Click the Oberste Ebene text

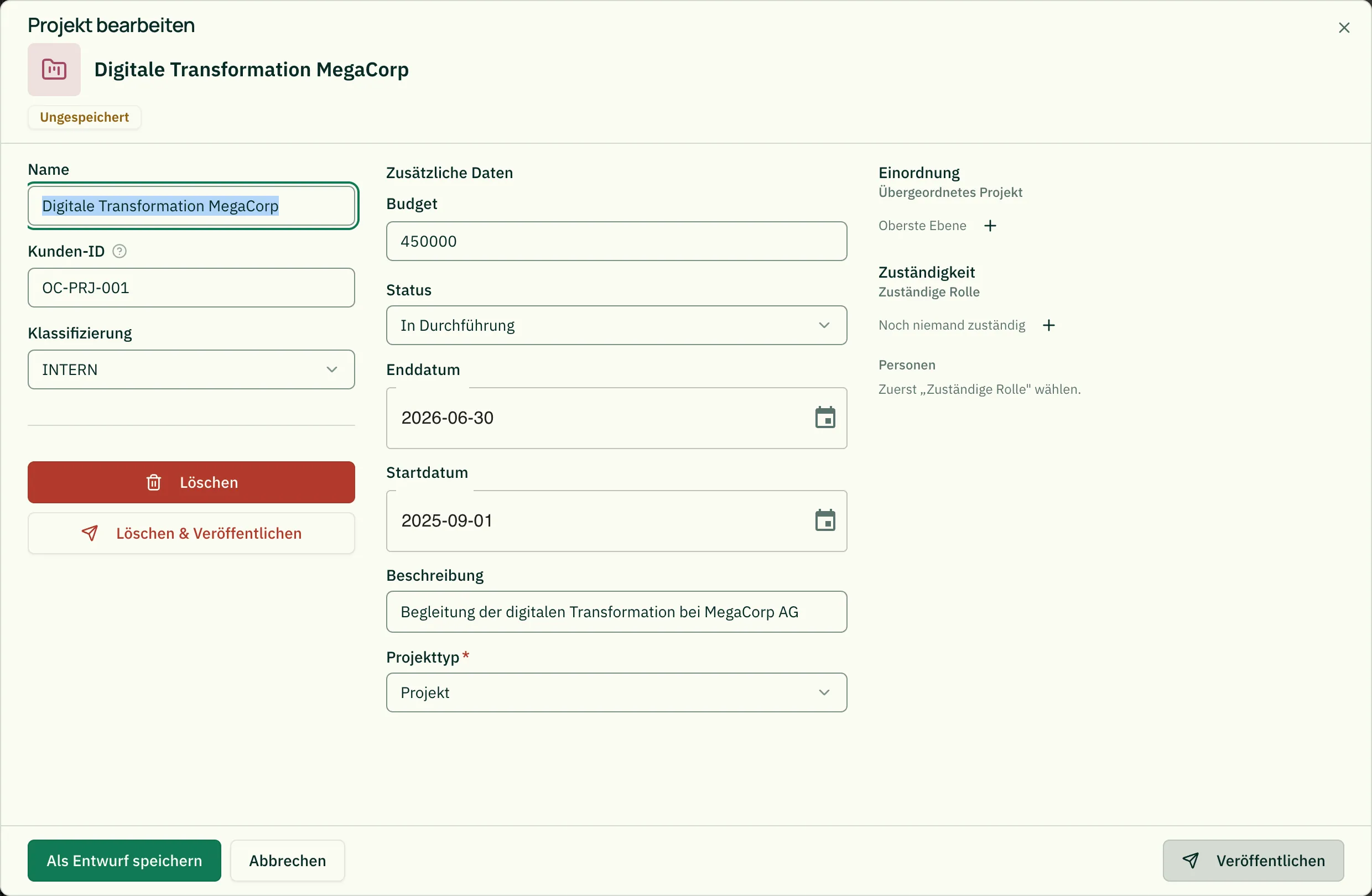tap(922, 226)
